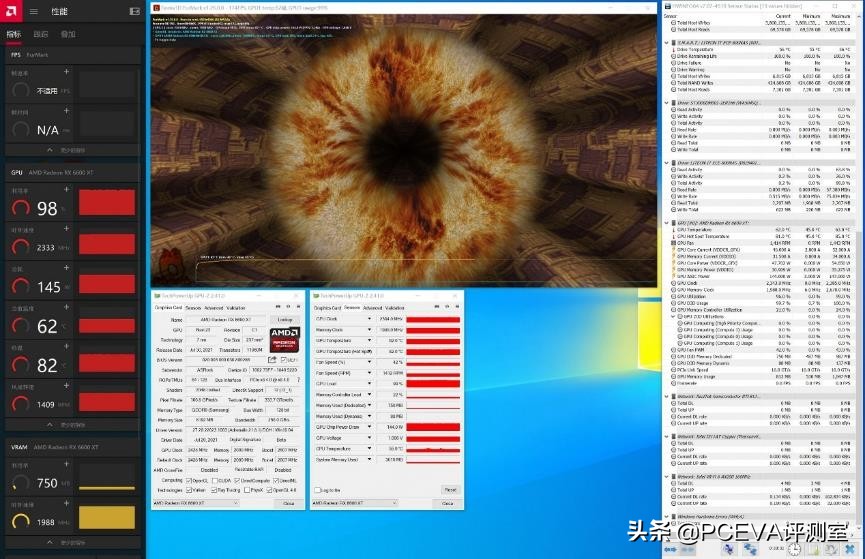Click the Lookup button in GPU-Z
Image resolution: width=865 pixels, height=559 pixels.
[x=285, y=320]
